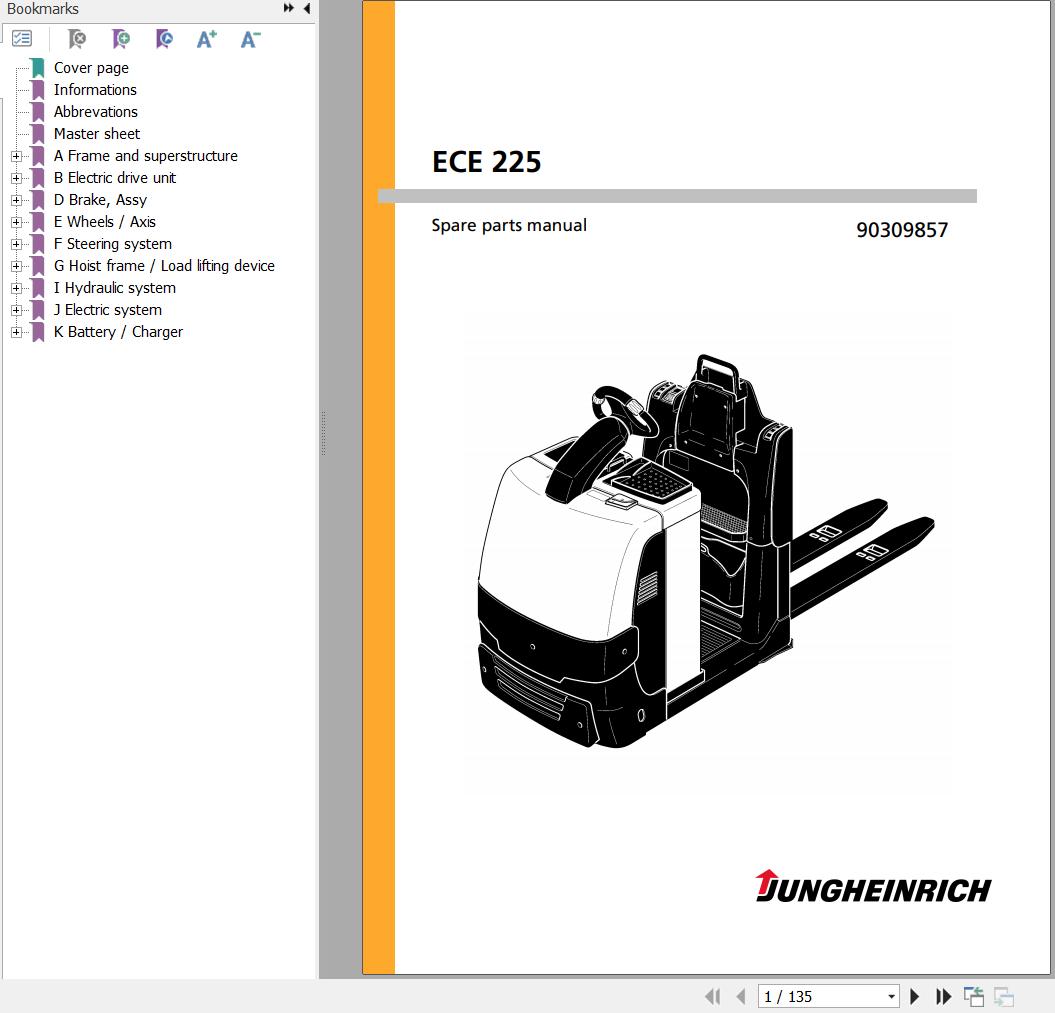Increase bookmark text size with A+

207,39
